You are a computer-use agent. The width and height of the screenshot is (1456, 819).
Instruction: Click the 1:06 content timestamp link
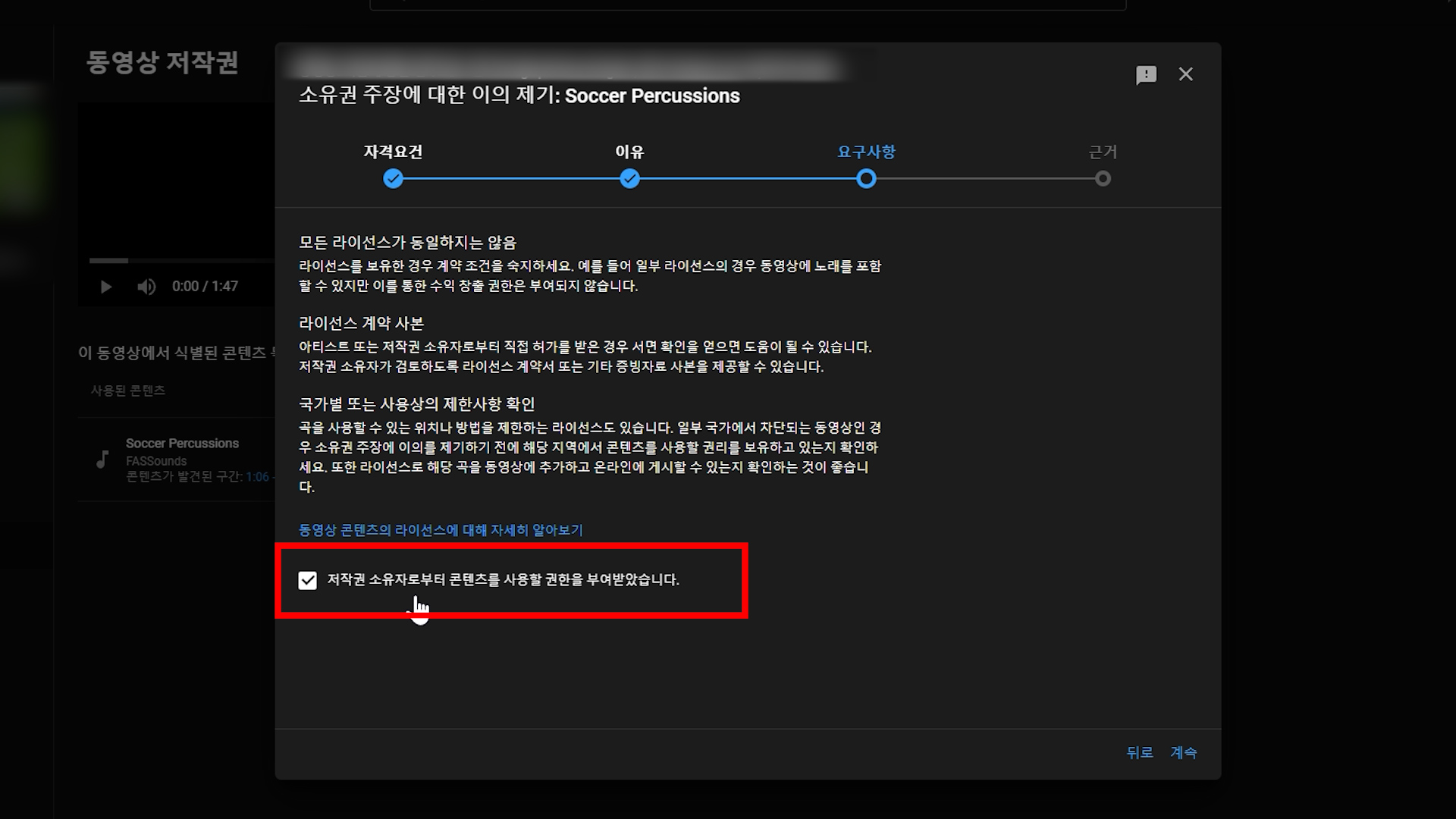(x=257, y=477)
